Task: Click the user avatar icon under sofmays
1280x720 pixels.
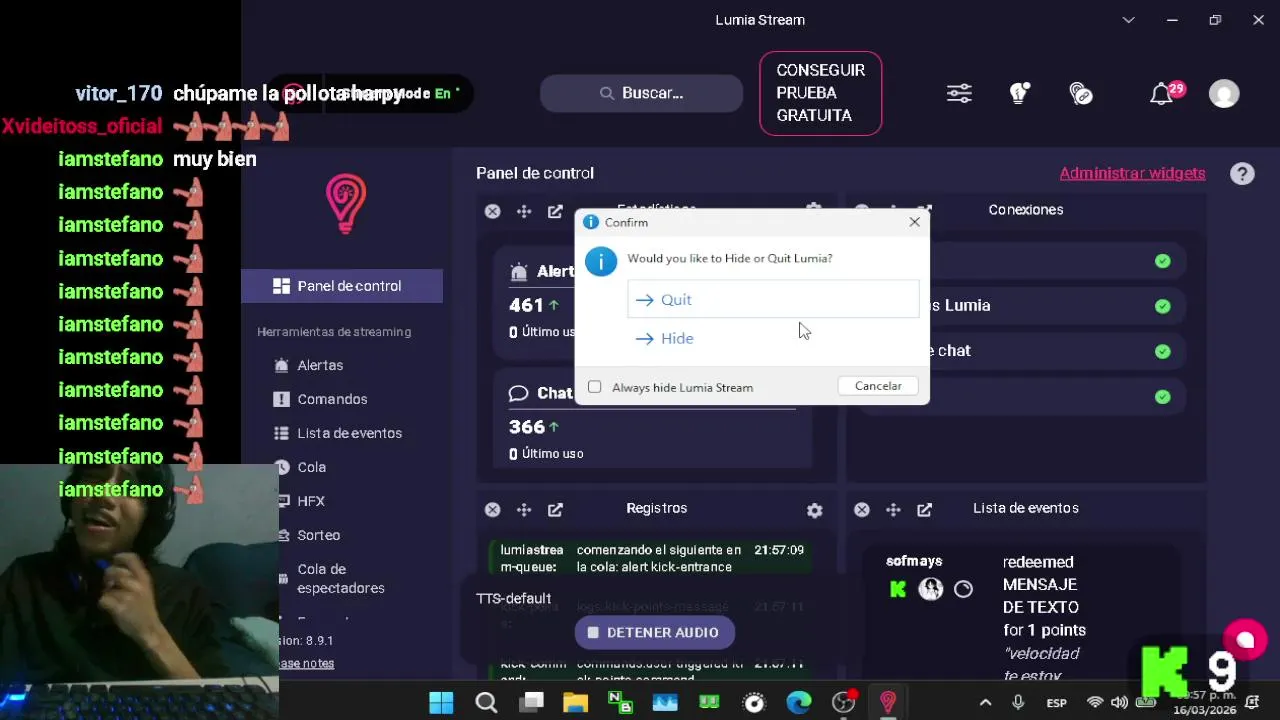Action: pos(931,589)
